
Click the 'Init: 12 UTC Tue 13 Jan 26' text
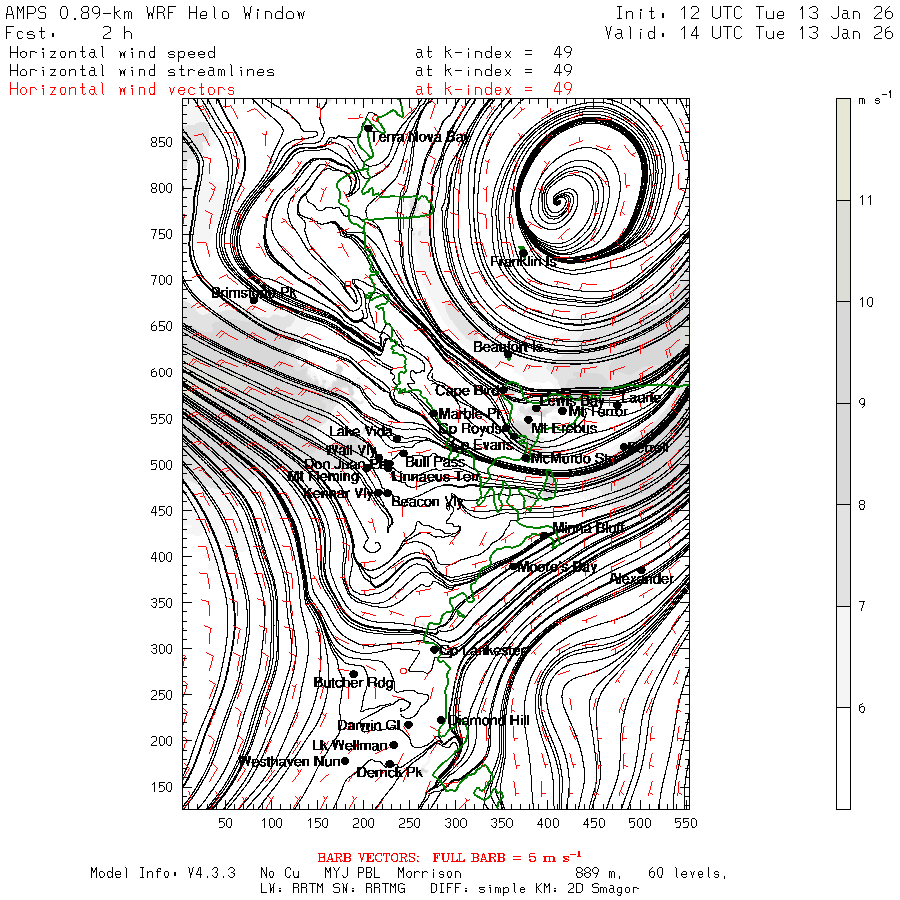pos(755,13)
